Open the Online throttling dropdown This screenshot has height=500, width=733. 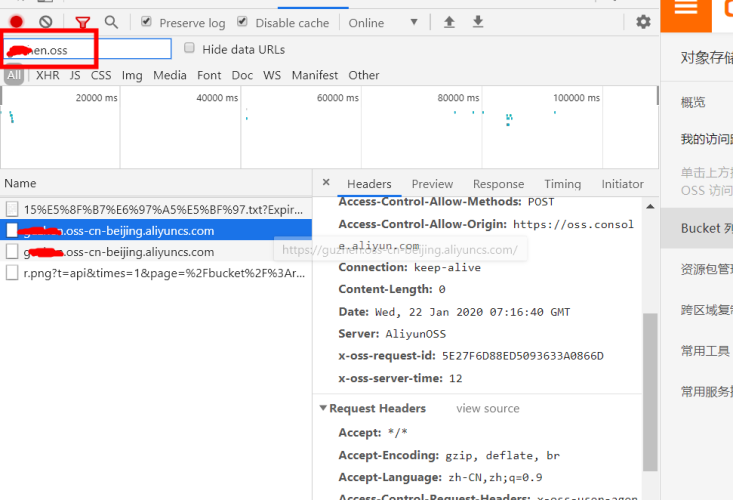(384, 22)
